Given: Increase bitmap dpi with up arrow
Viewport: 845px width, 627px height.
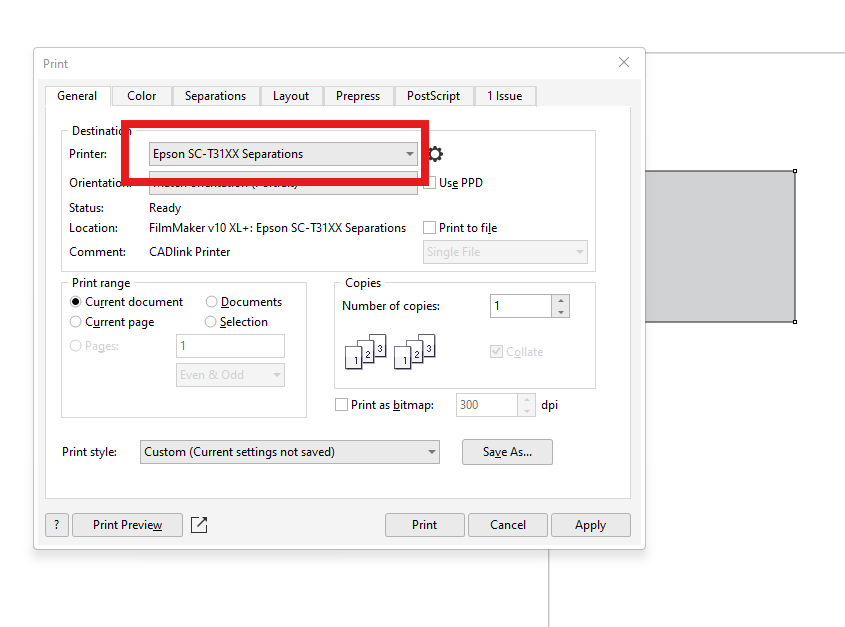Looking at the screenshot, I should (x=527, y=399).
